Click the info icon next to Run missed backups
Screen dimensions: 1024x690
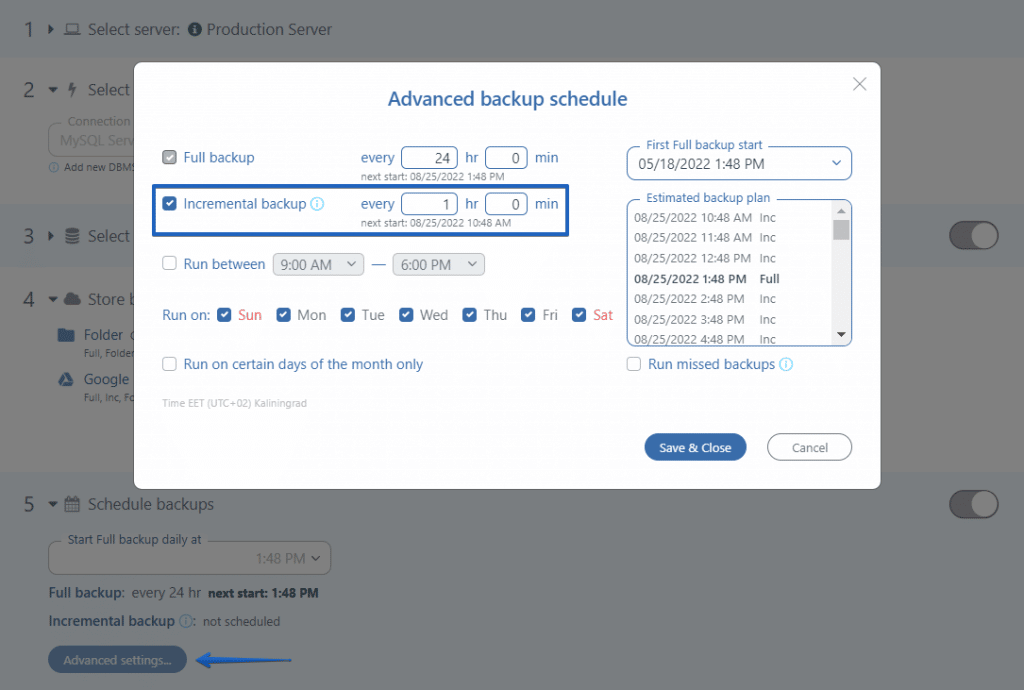[788, 364]
